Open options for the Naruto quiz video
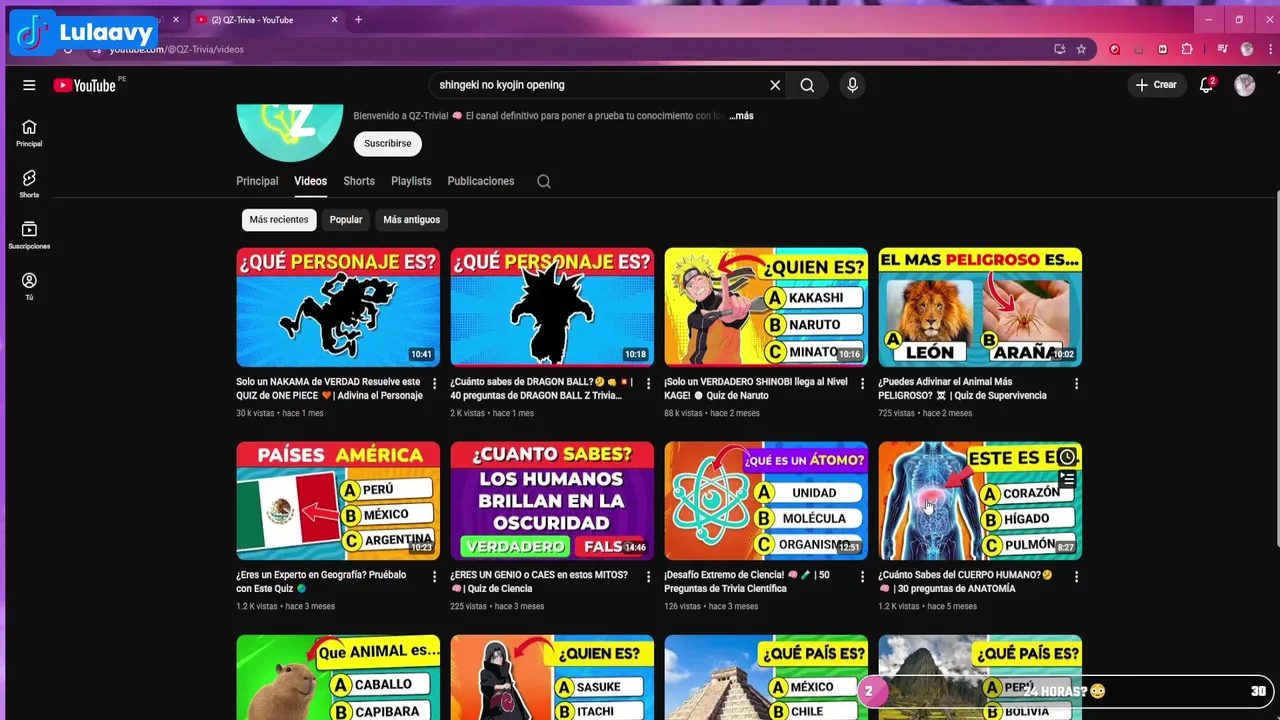Screen dimensions: 1280x720 click(862, 383)
